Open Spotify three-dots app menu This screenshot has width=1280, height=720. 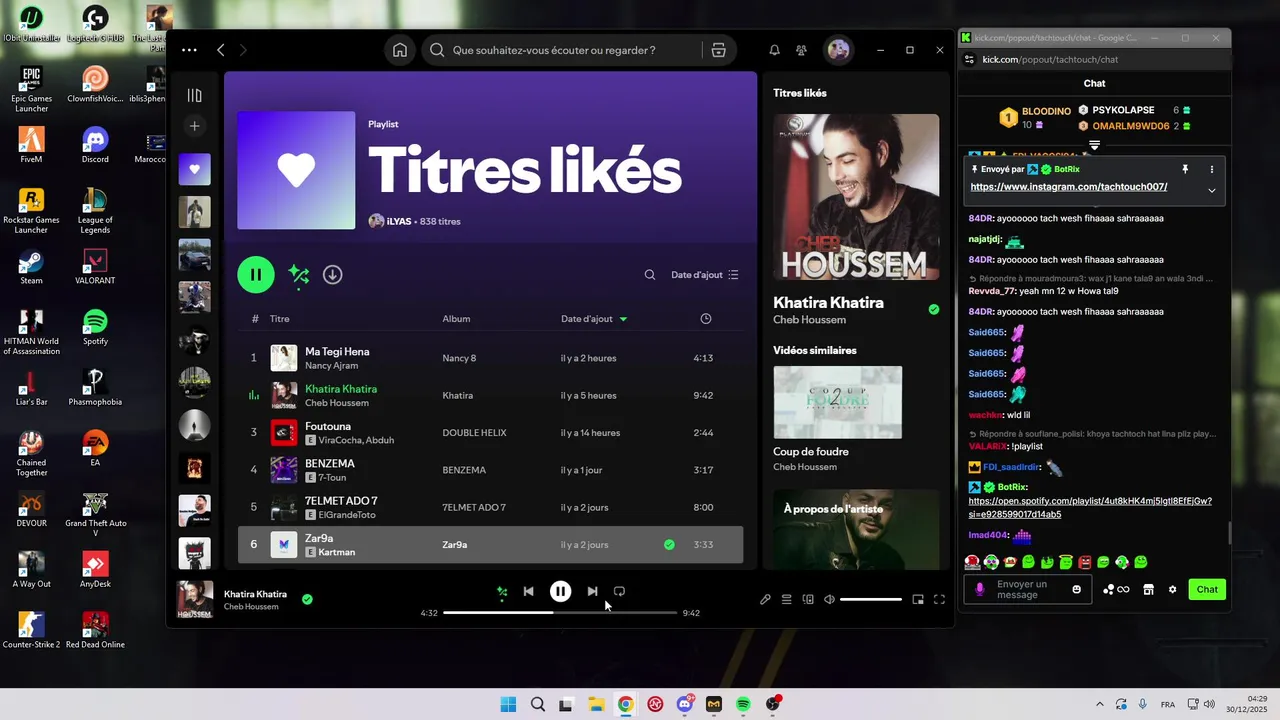click(189, 50)
